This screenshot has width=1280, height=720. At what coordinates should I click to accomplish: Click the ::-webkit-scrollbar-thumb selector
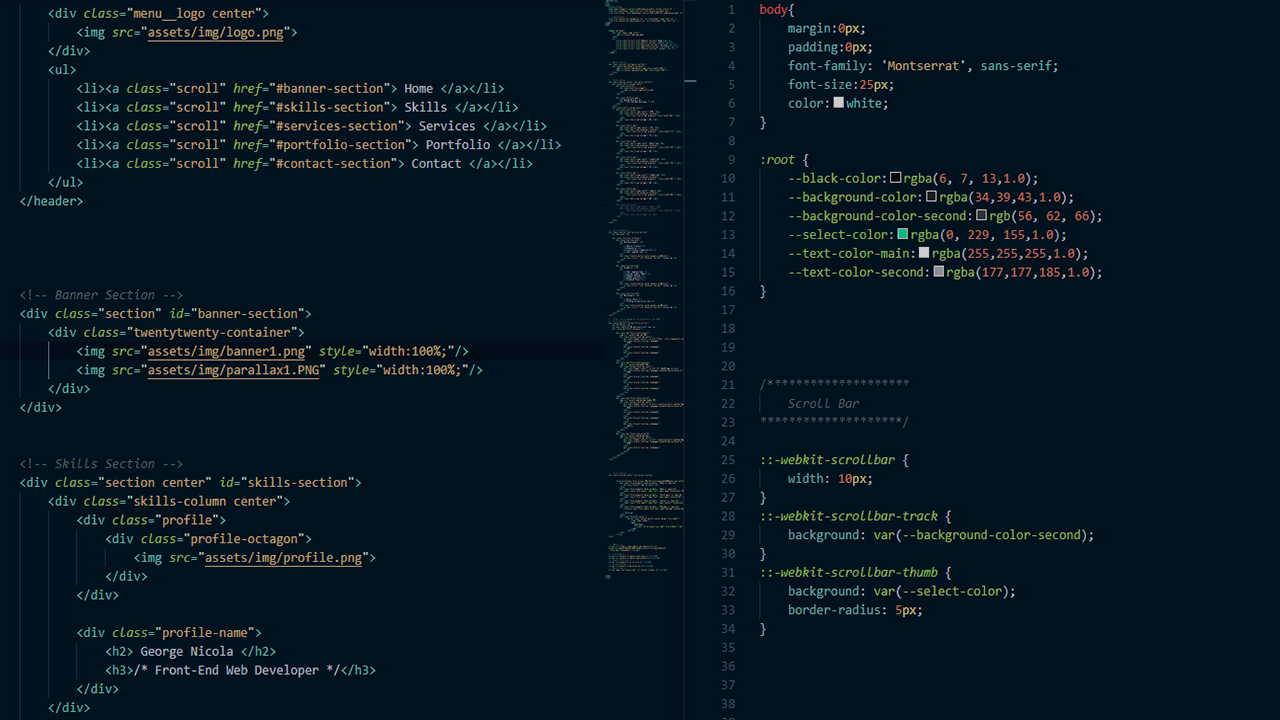(x=849, y=573)
